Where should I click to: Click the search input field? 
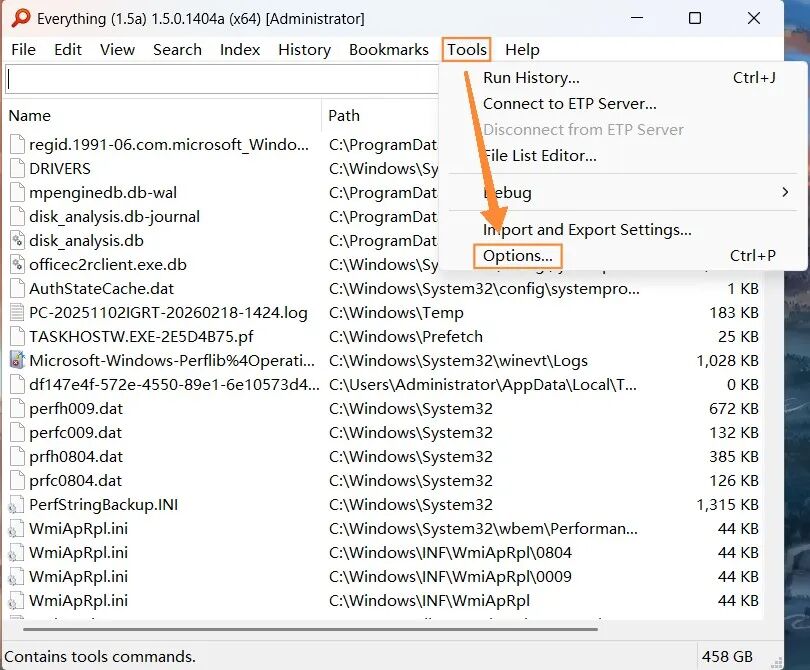(x=221, y=80)
